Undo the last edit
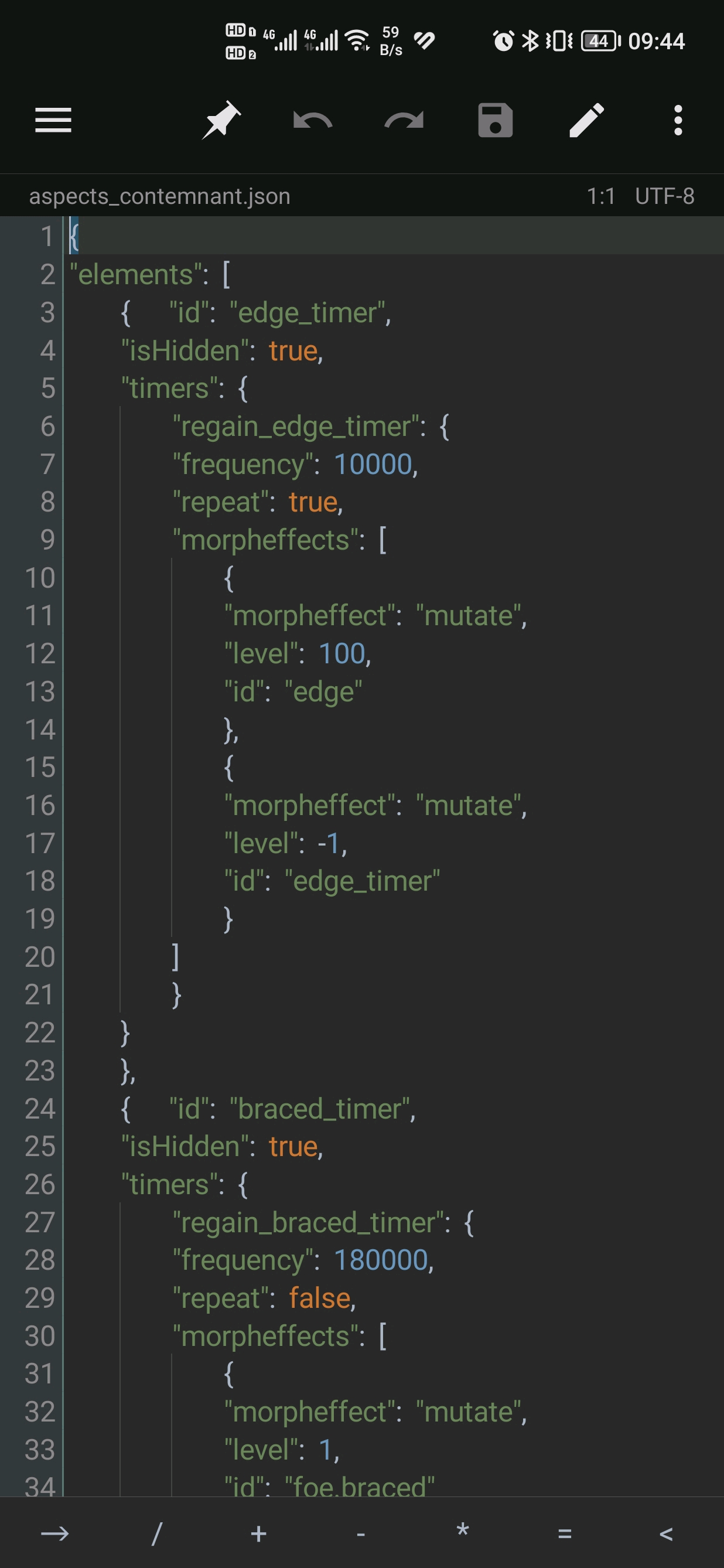This screenshot has width=724, height=1568. [x=313, y=121]
